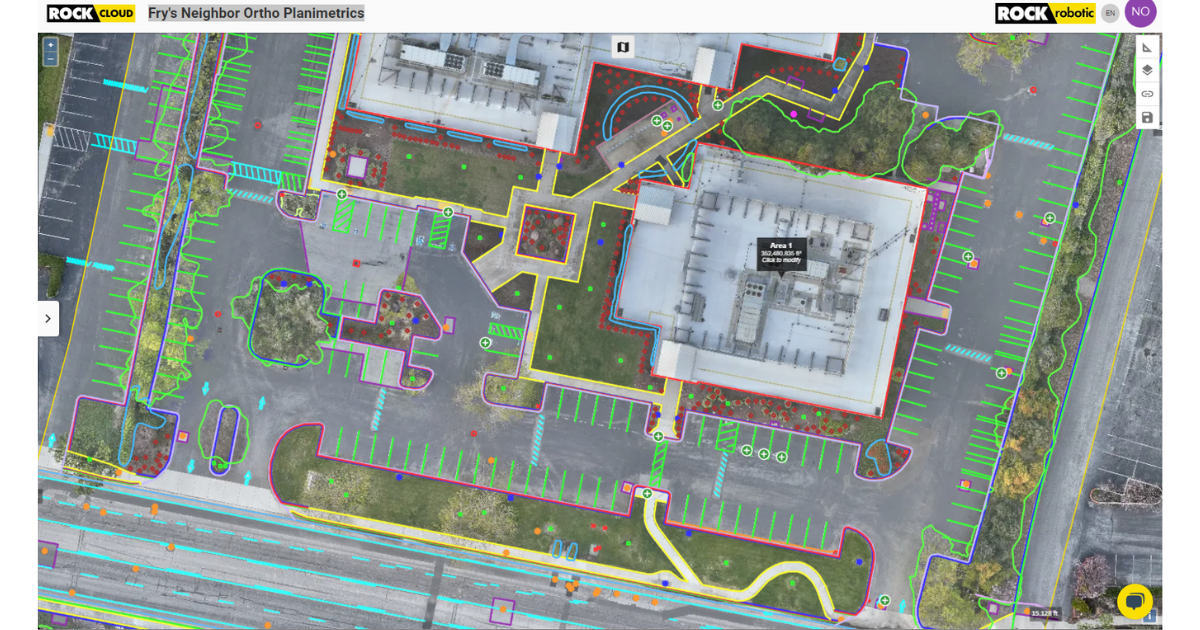Open the NO user avatar menu

(x=1140, y=12)
